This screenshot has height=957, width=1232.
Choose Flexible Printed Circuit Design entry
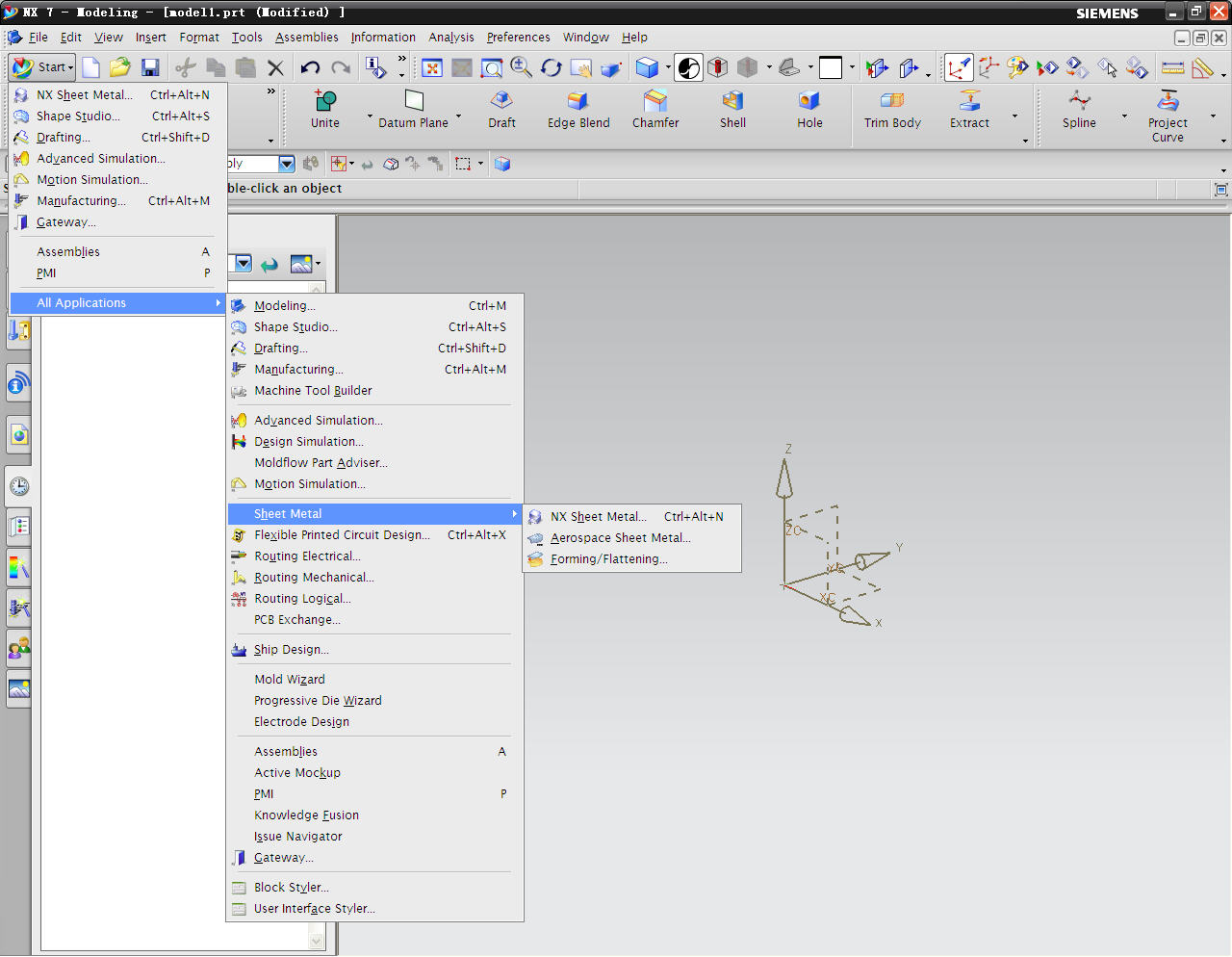pos(374,535)
